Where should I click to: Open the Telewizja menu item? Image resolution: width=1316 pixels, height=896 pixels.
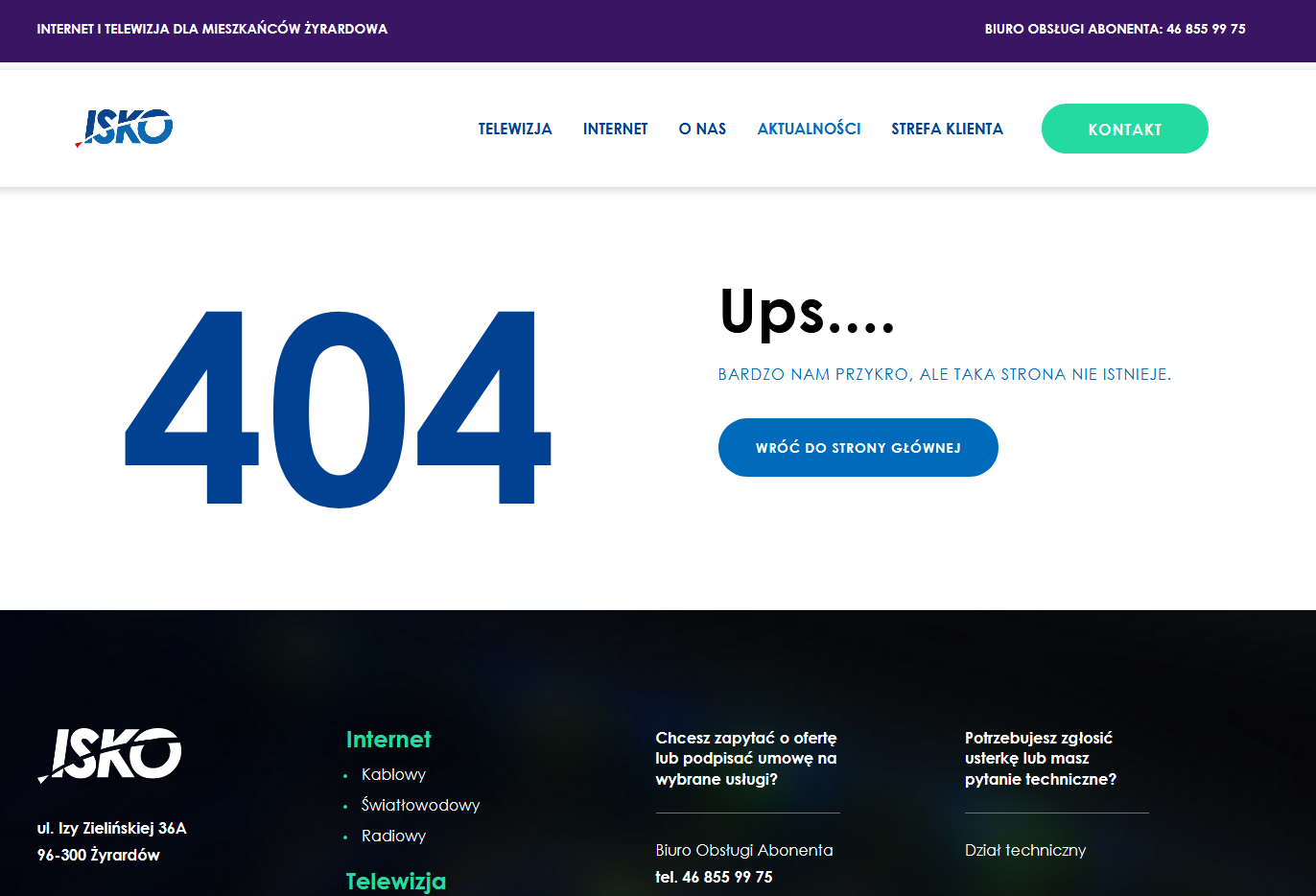click(515, 129)
